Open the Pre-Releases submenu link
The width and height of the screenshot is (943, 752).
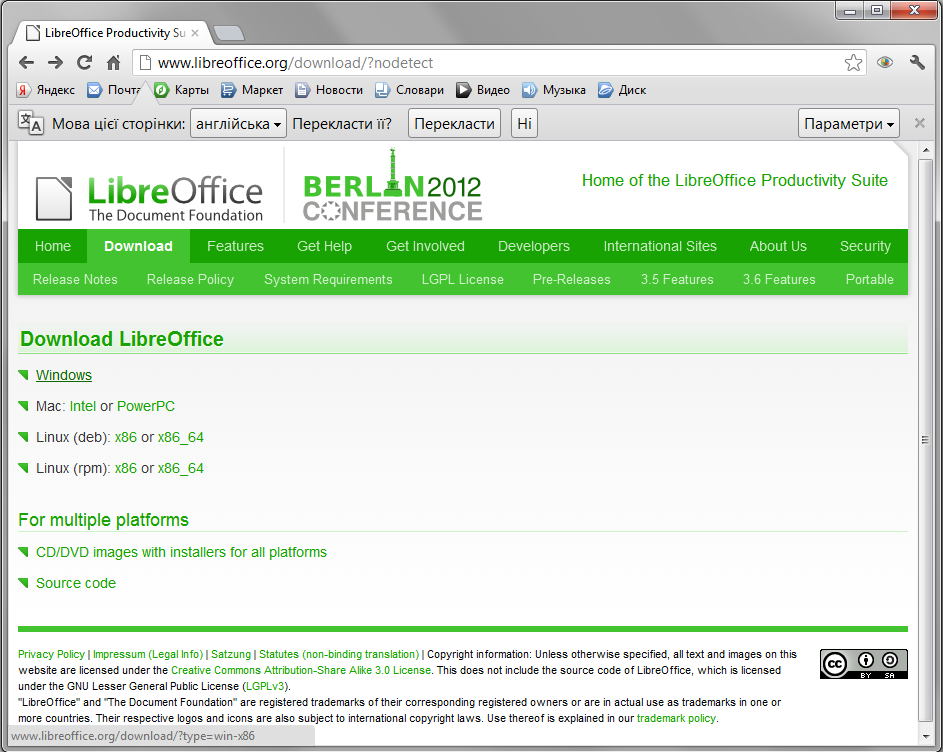click(571, 279)
